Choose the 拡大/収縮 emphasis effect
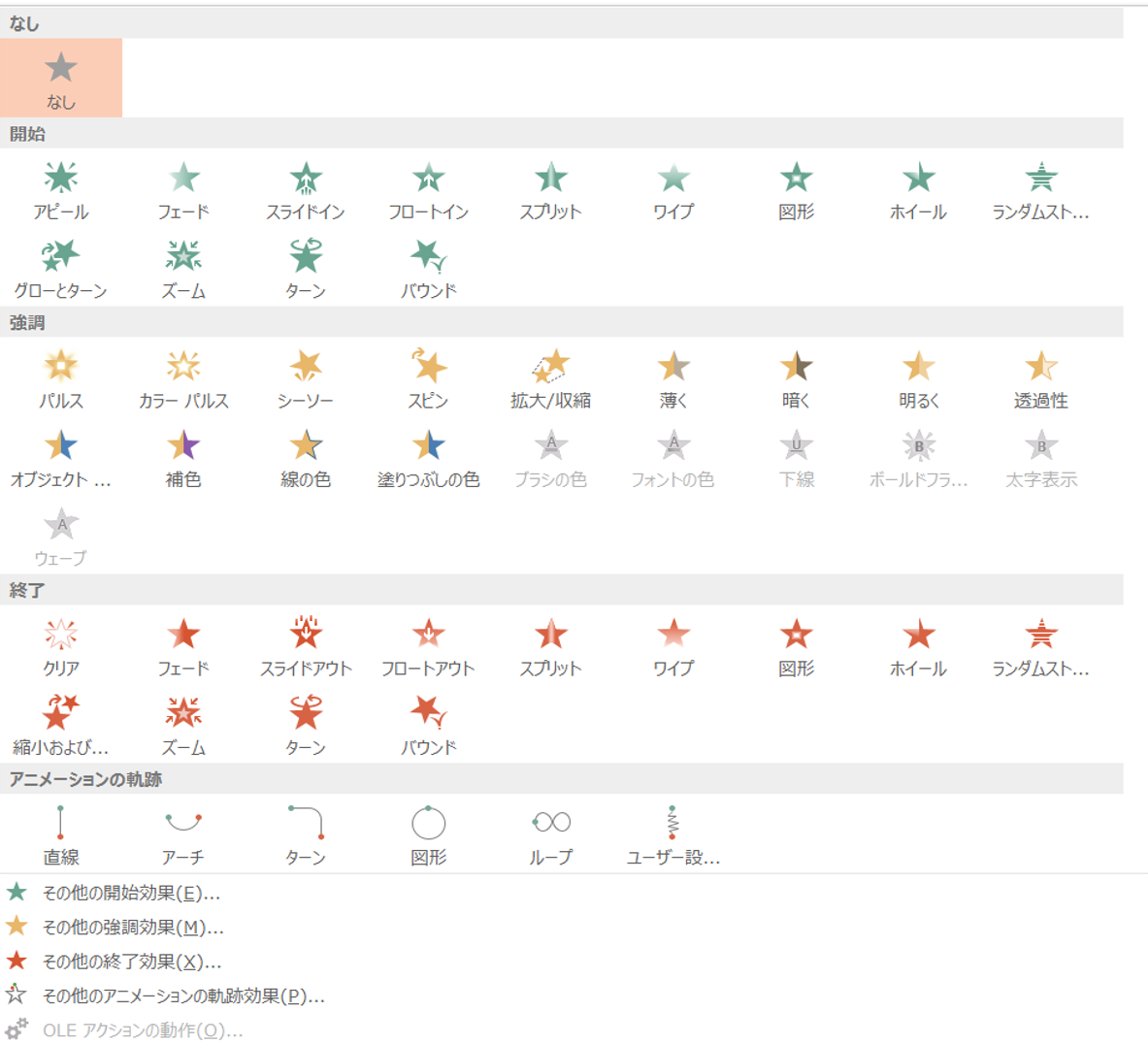1148x1044 pixels. click(x=550, y=380)
